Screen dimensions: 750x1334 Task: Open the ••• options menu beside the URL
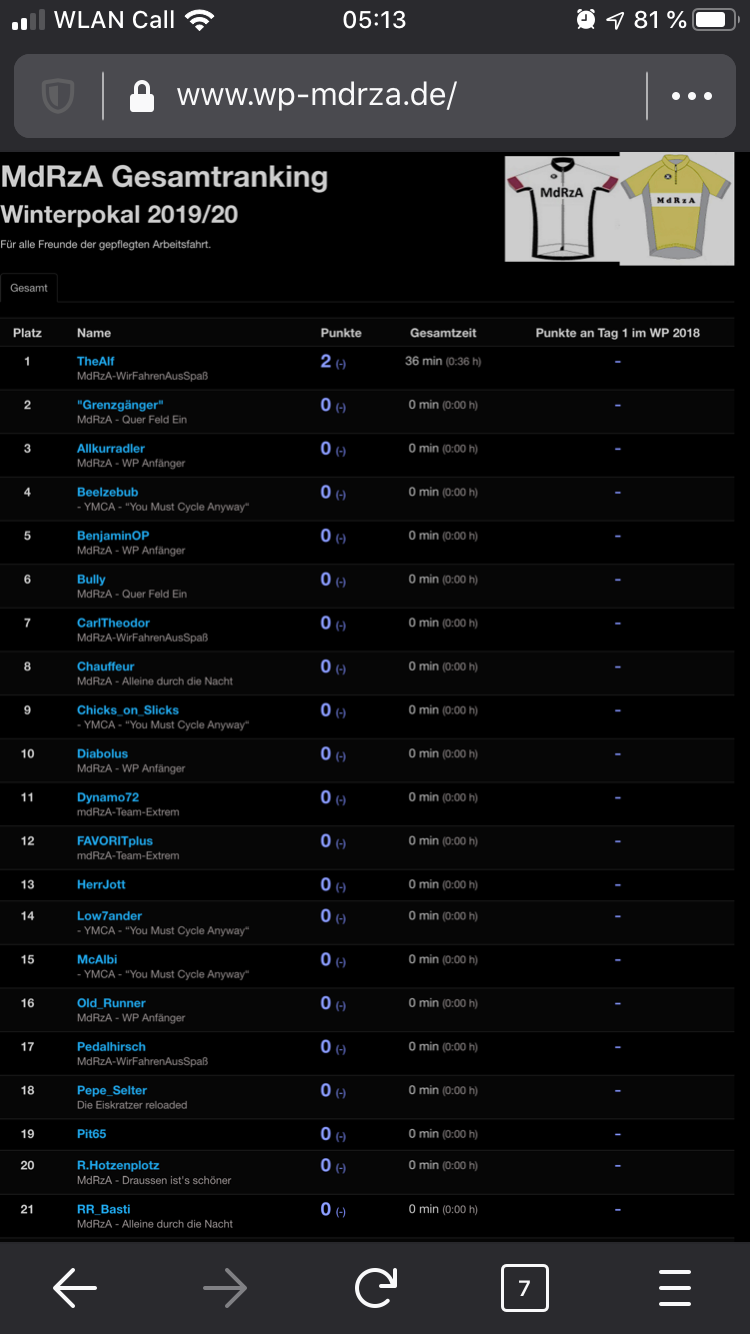click(691, 96)
